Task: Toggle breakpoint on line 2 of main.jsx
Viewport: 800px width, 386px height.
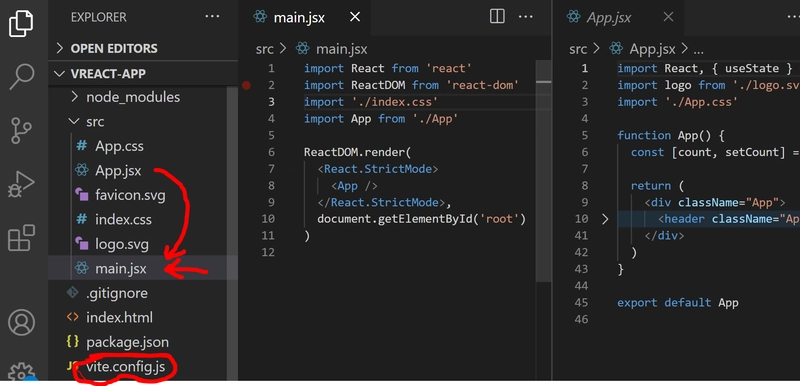Action: tap(246, 85)
